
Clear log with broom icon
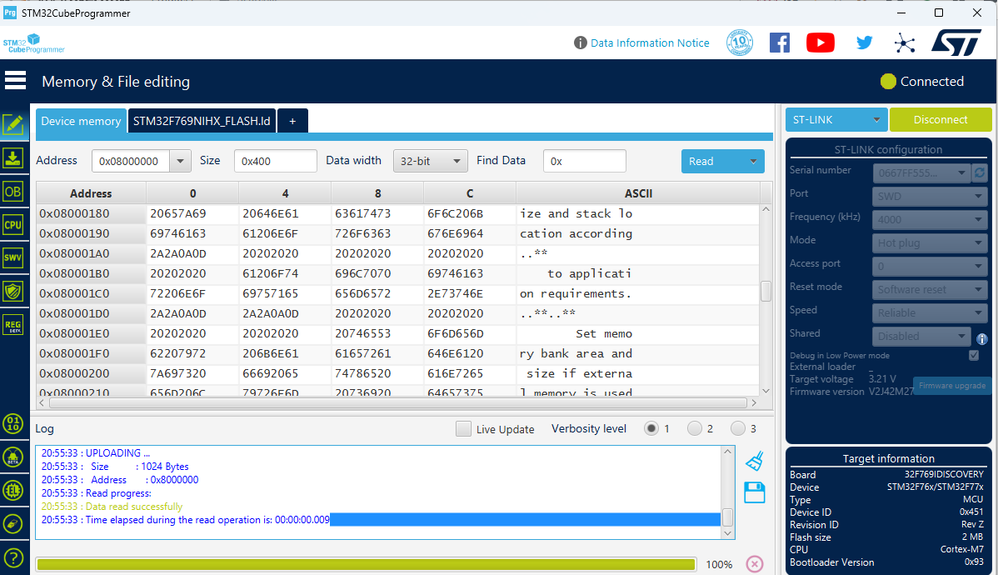754,461
